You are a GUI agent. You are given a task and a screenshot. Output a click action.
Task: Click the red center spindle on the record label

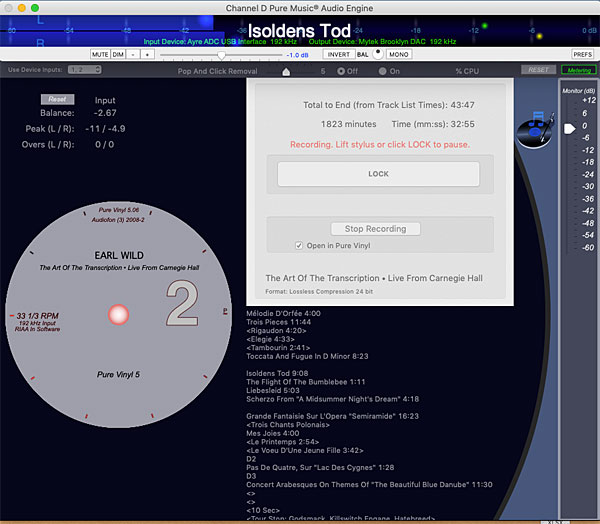click(x=118, y=315)
